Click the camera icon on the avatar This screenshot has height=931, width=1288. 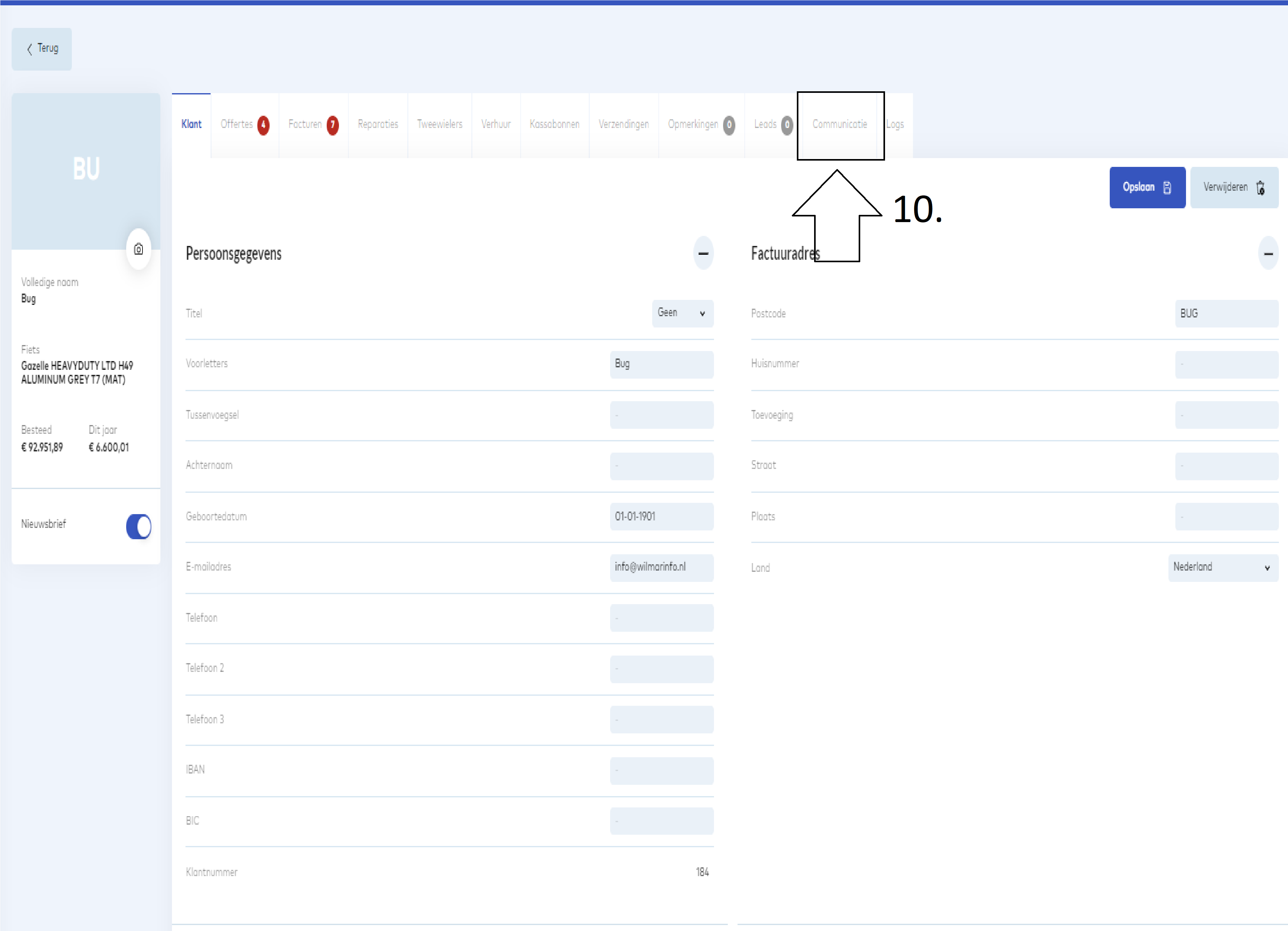(x=139, y=249)
